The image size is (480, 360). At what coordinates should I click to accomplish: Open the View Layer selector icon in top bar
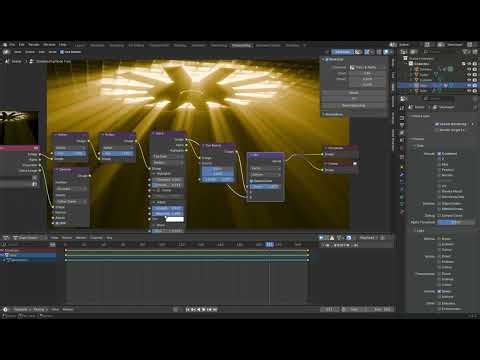441,45
